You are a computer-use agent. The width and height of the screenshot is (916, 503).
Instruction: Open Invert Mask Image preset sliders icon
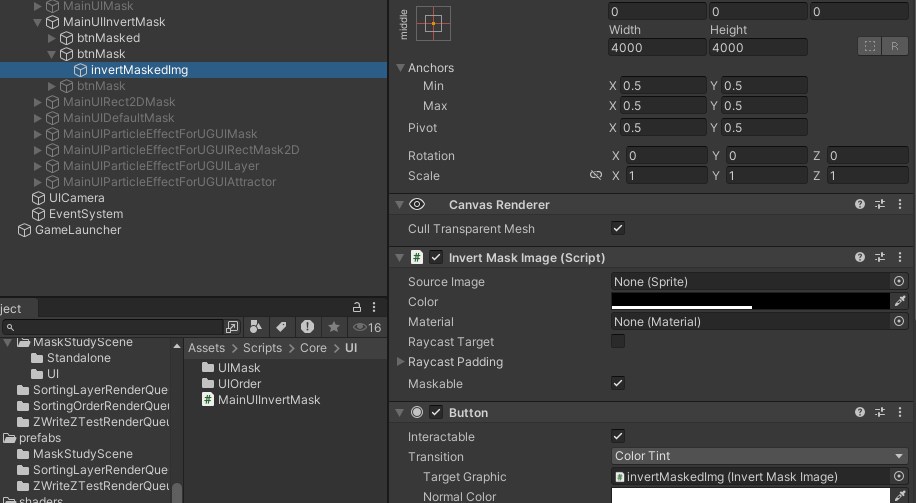pyautogui.click(x=880, y=257)
